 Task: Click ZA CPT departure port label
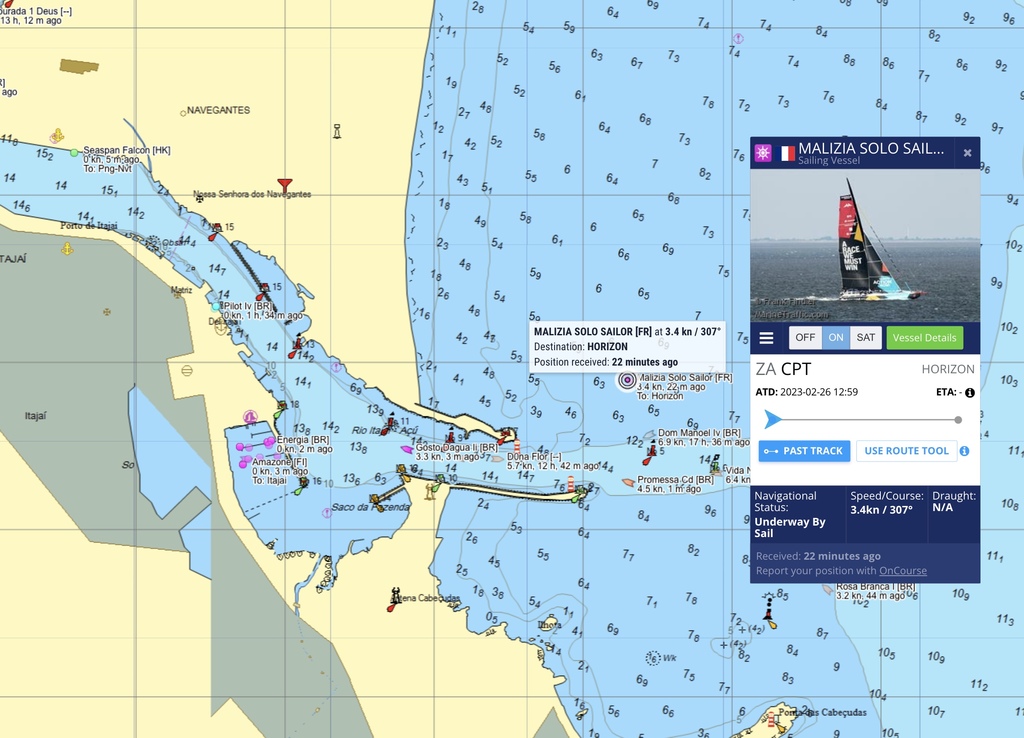tap(783, 369)
